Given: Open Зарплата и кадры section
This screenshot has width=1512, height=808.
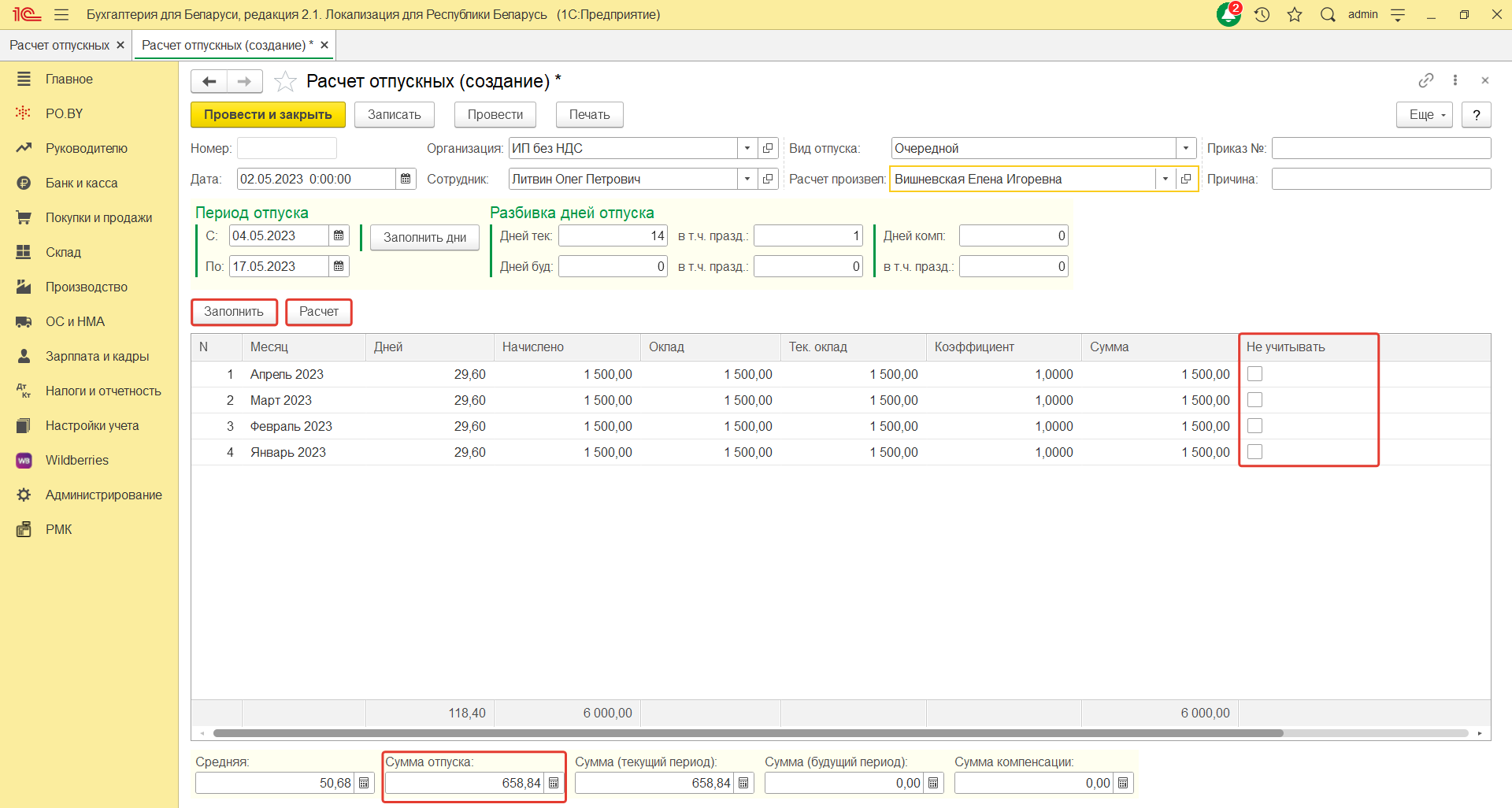Looking at the screenshot, I should point(97,357).
